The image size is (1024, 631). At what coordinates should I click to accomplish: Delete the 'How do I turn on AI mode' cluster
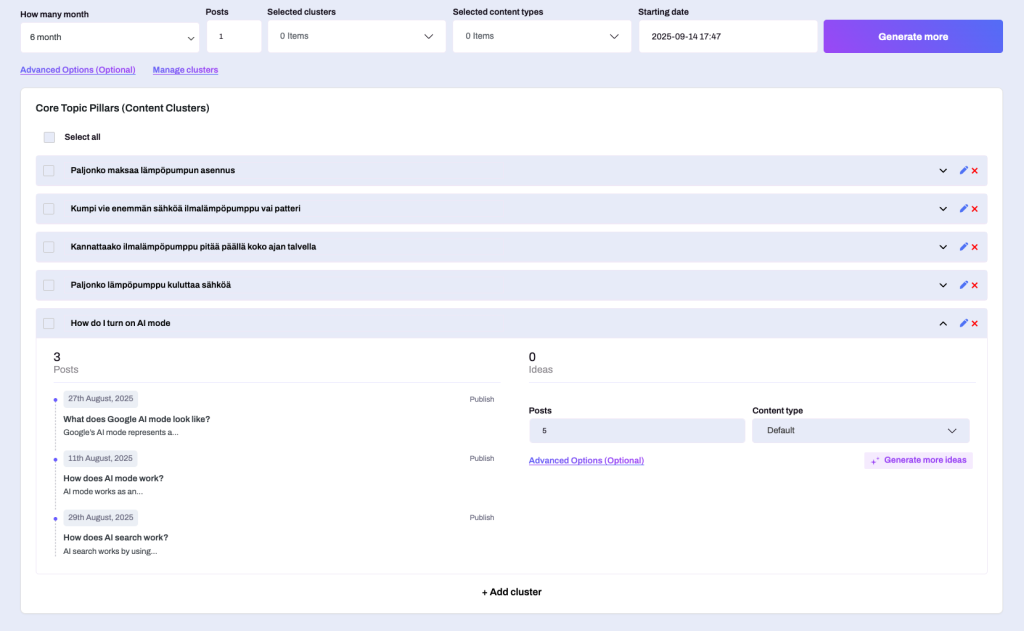(974, 324)
